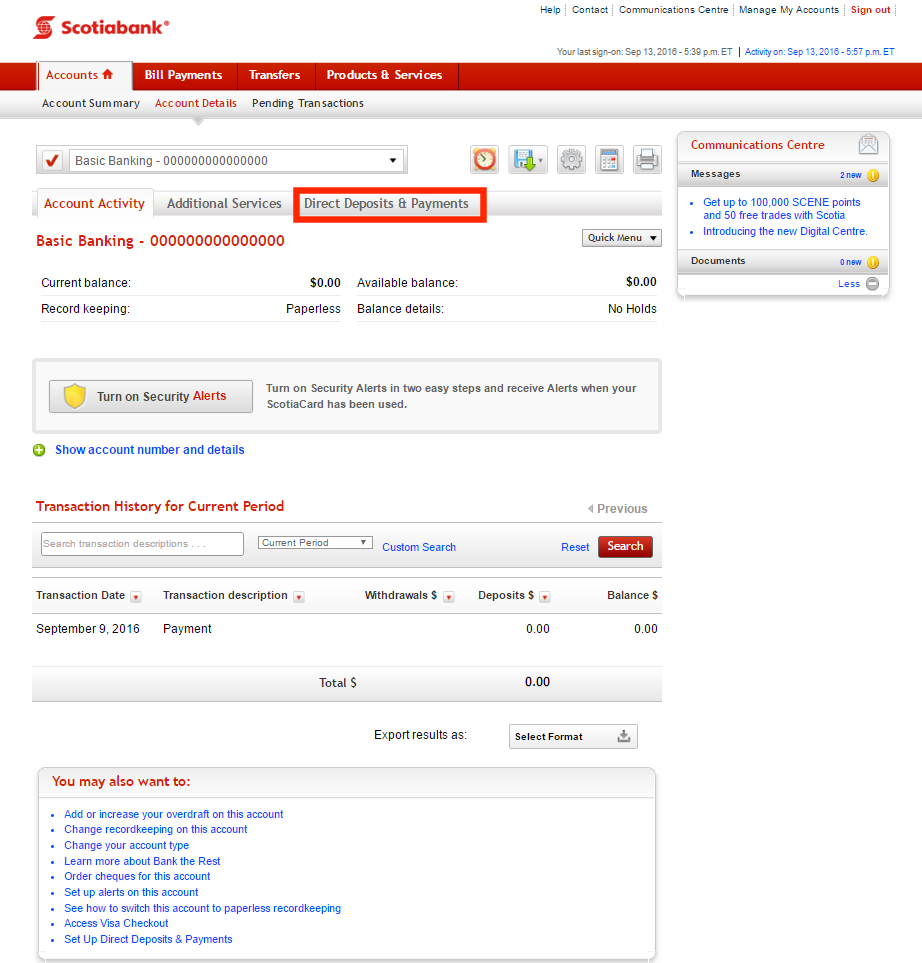Click the Sign out link

pyautogui.click(x=870, y=10)
